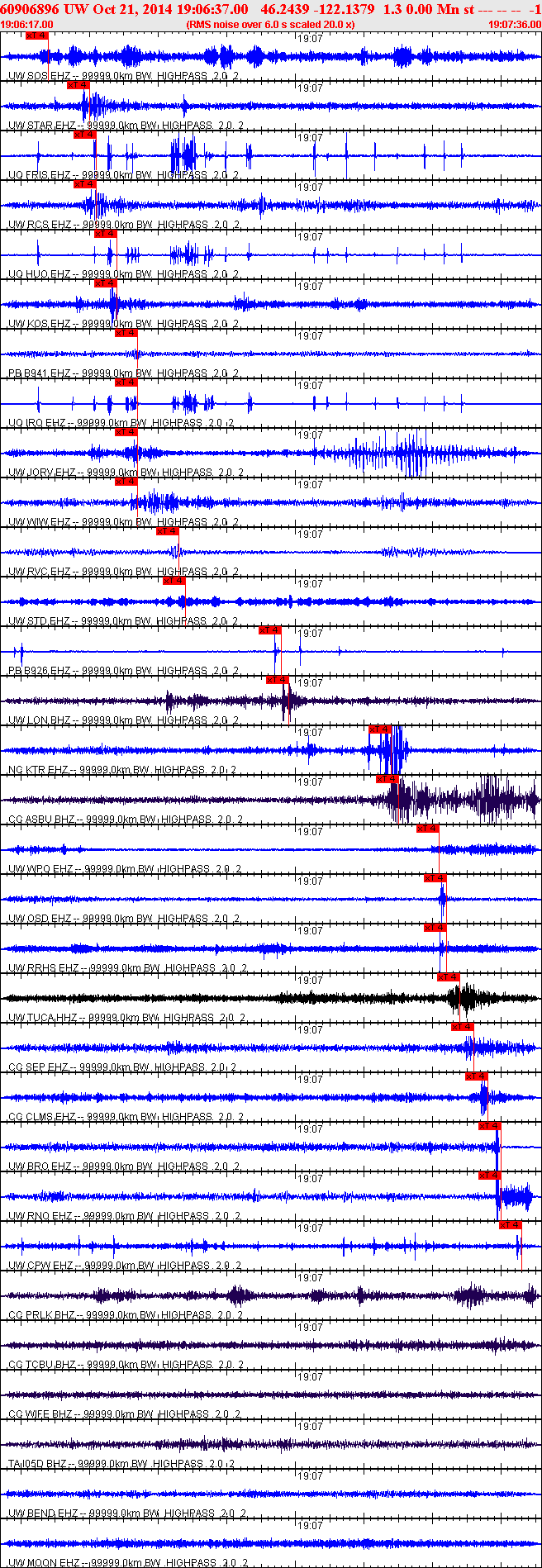Viewport: 542px width, 1568px height.
Task: Select the pick flag on the UW JORV trace
Action: tap(126, 432)
